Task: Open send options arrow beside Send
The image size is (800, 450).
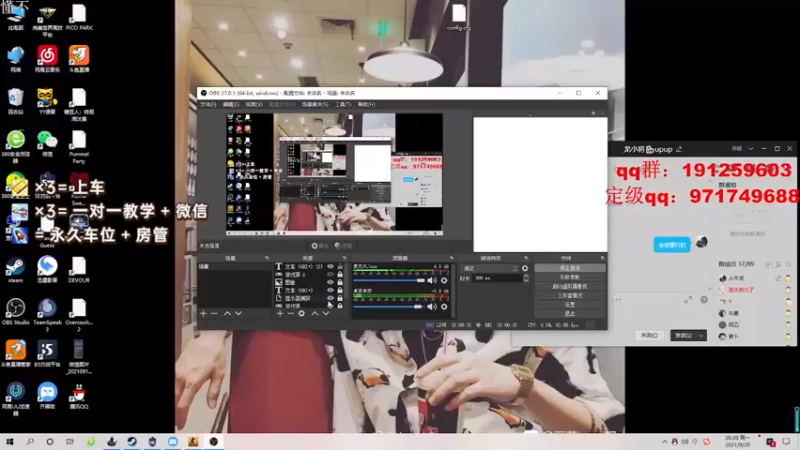Action: (x=702, y=335)
